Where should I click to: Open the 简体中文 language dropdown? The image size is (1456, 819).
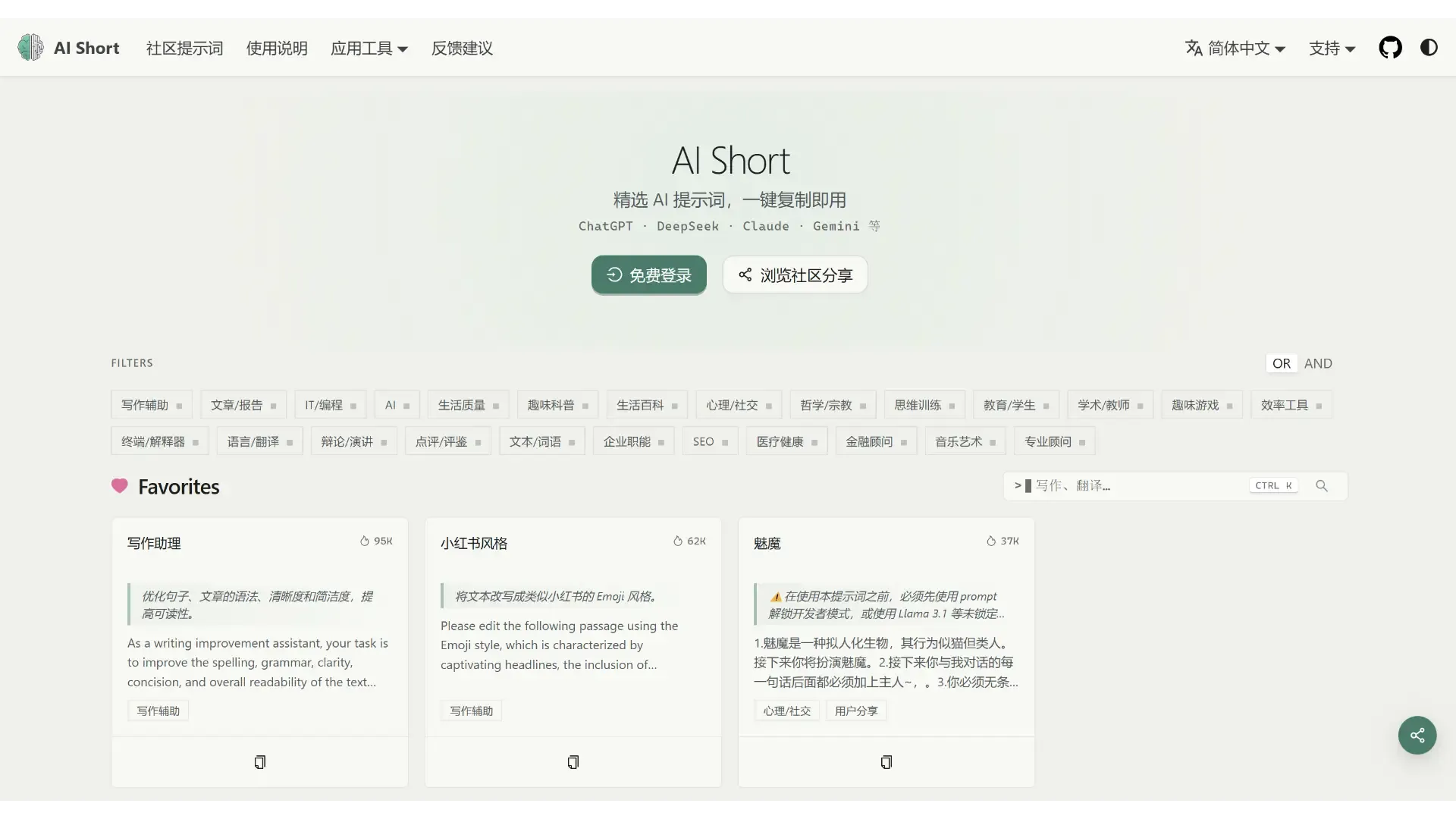click(x=1235, y=48)
